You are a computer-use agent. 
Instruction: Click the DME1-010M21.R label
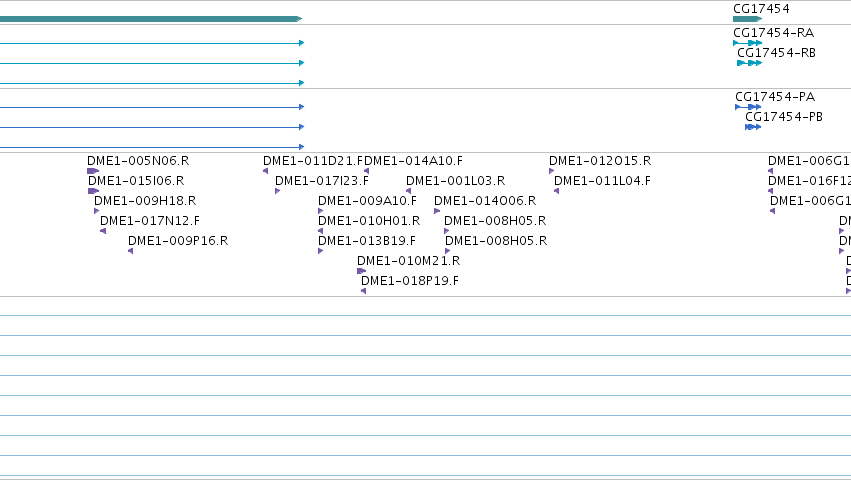tap(409, 261)
